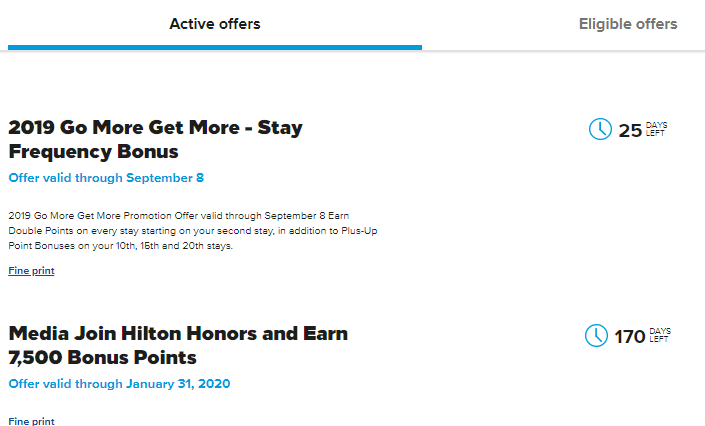Image resolution: width=705 pixels, height=426 pixels.
Task: Click the number 170 in days counter
Action: 629,337
